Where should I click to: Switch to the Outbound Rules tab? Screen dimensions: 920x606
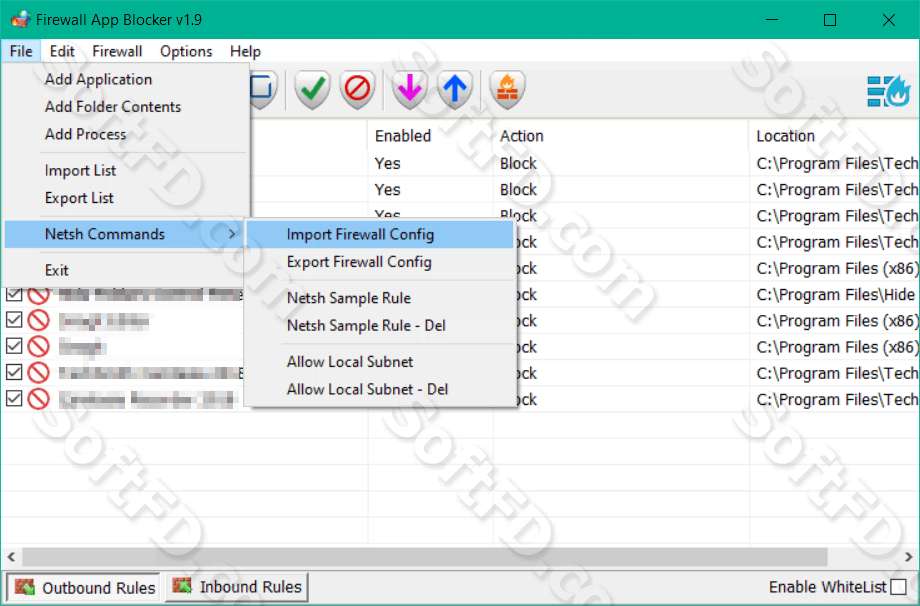[x=83, y=587]
